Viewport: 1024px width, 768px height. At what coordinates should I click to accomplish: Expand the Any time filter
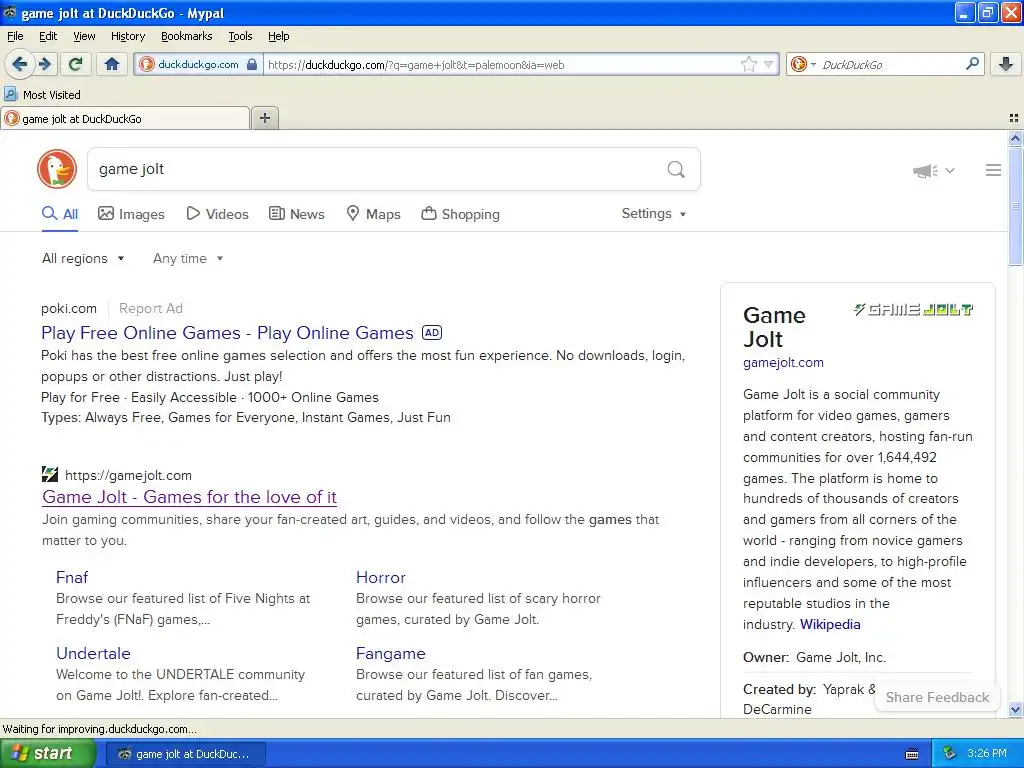click(x=188, y=259)
